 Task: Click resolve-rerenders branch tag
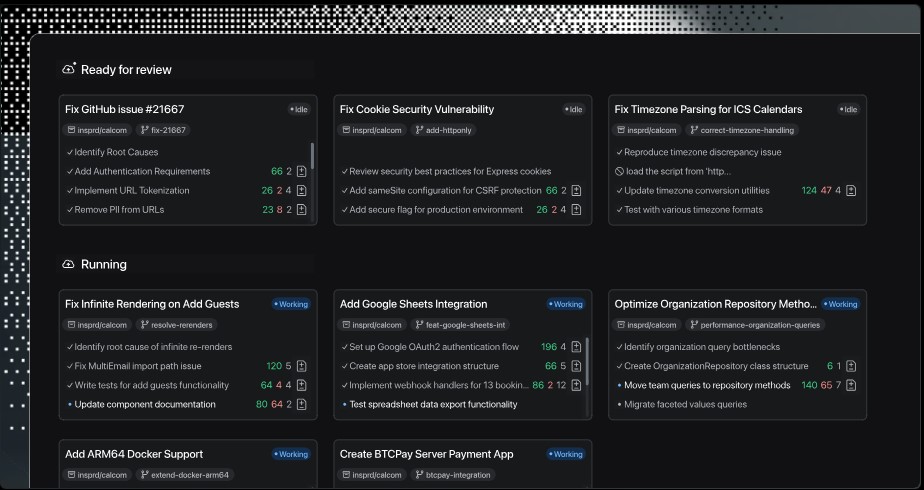point(177,325)
